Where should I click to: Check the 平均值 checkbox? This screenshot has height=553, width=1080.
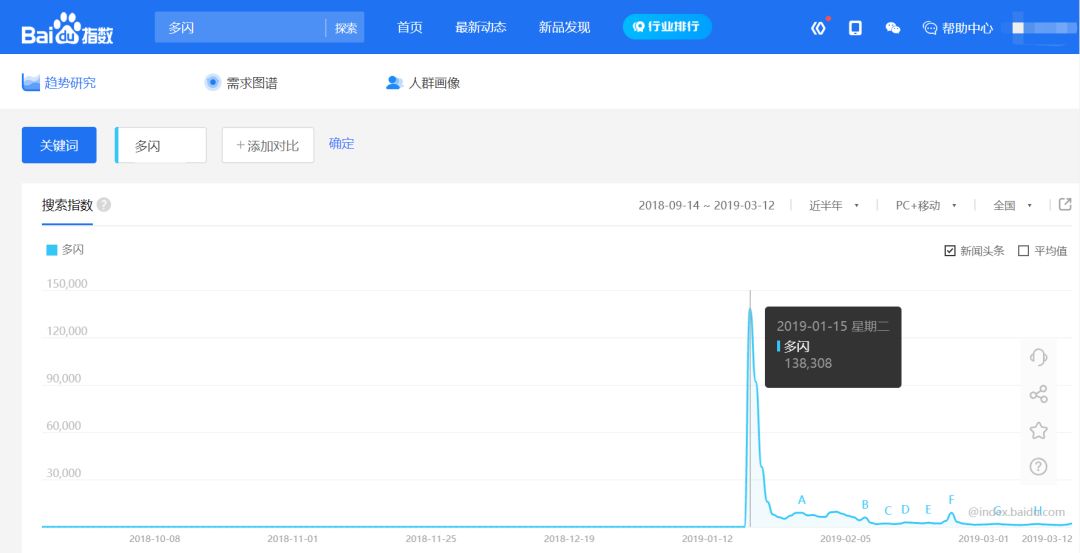tap(1024, 251)
